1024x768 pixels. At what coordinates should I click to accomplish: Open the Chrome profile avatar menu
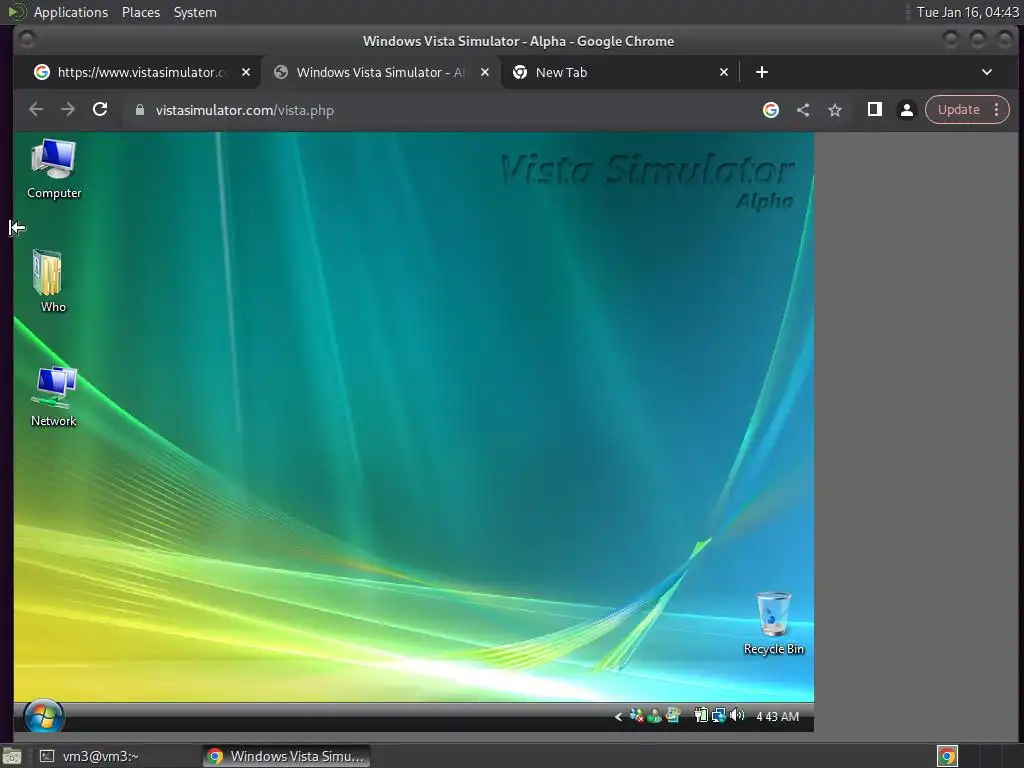point(906,110)
